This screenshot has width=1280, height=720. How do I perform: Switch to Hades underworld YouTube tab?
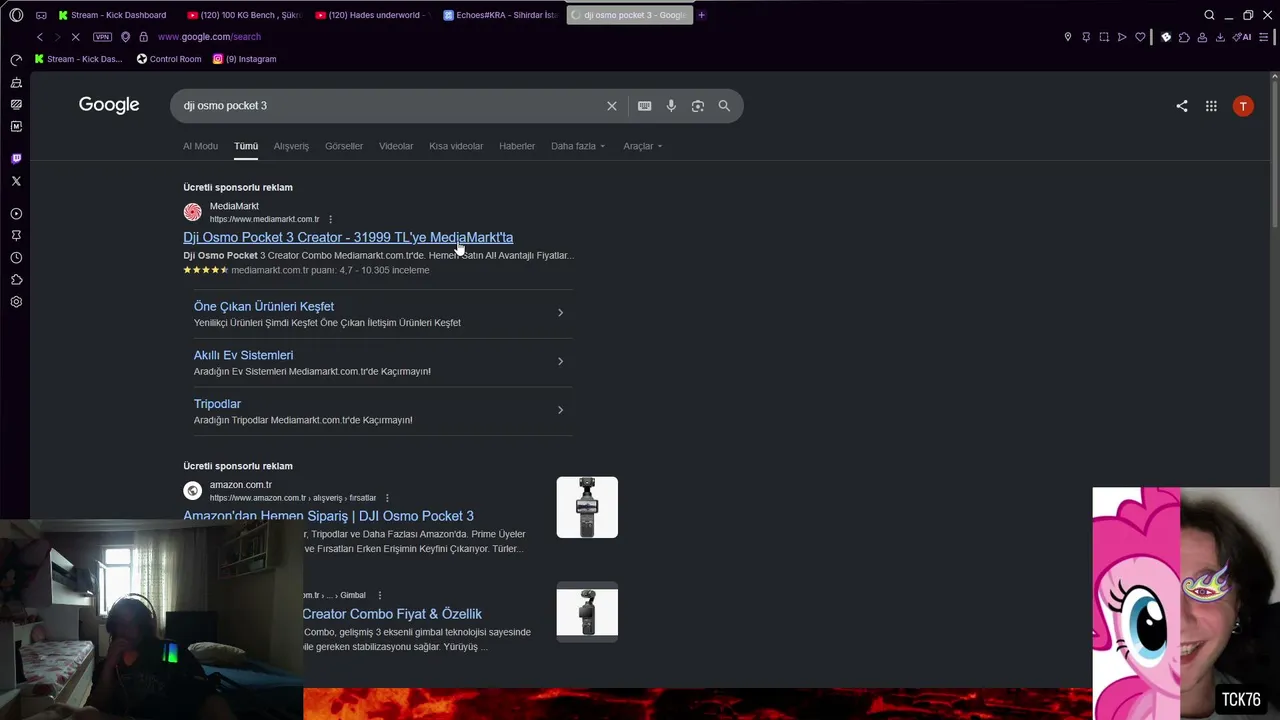371,15
